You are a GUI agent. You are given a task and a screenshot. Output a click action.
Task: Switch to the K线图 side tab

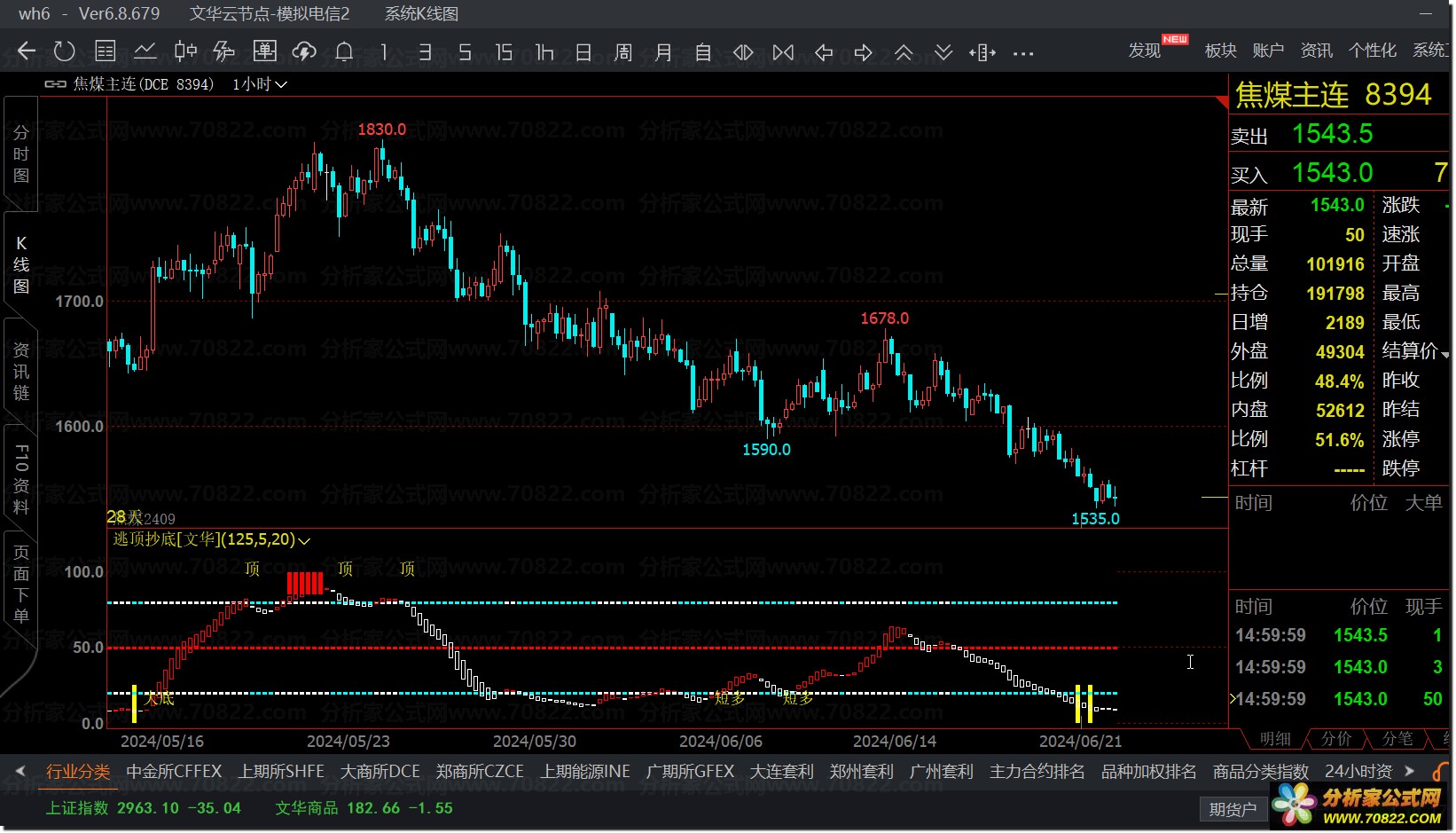pos(20,264)
